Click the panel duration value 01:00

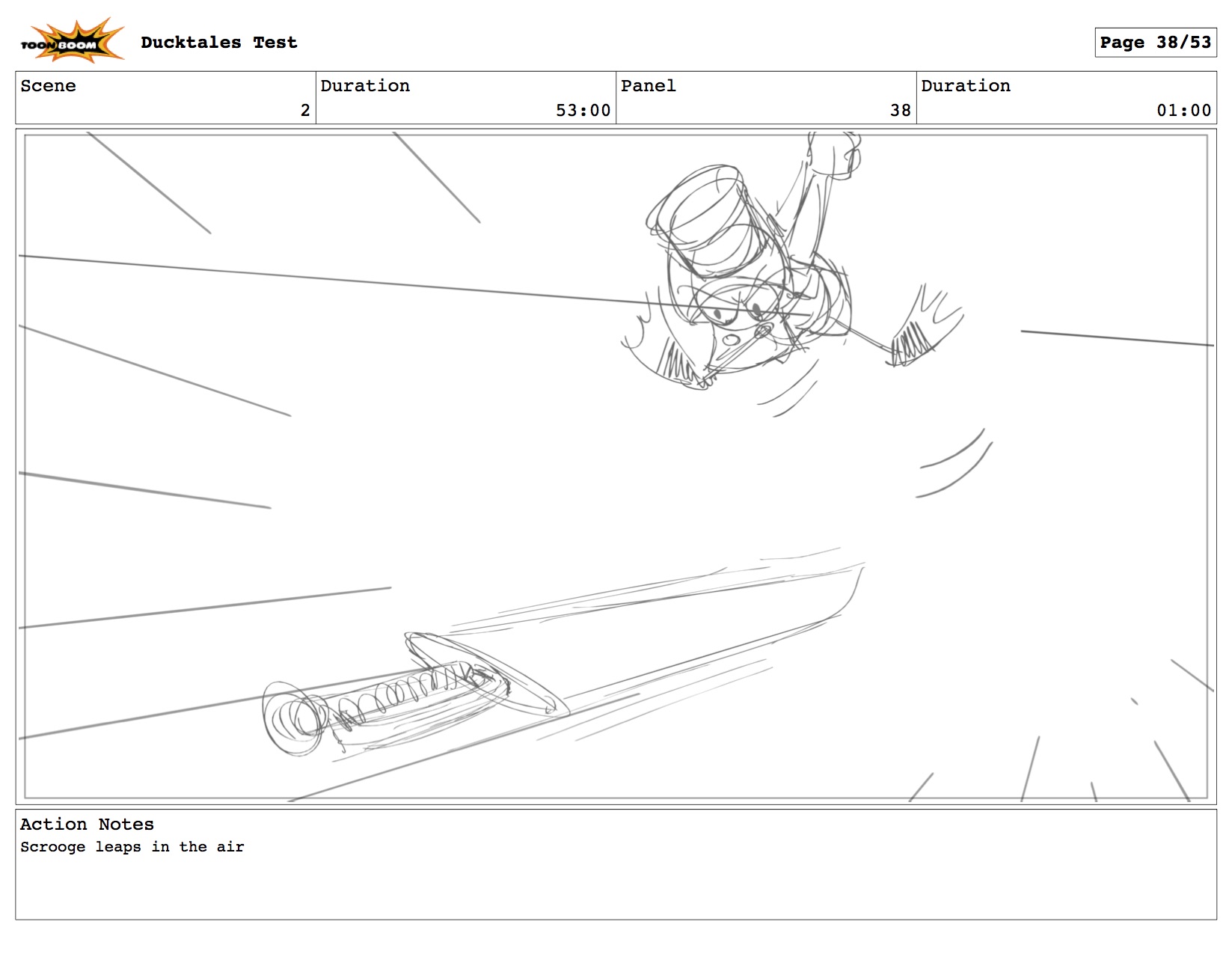[1183, 111]
